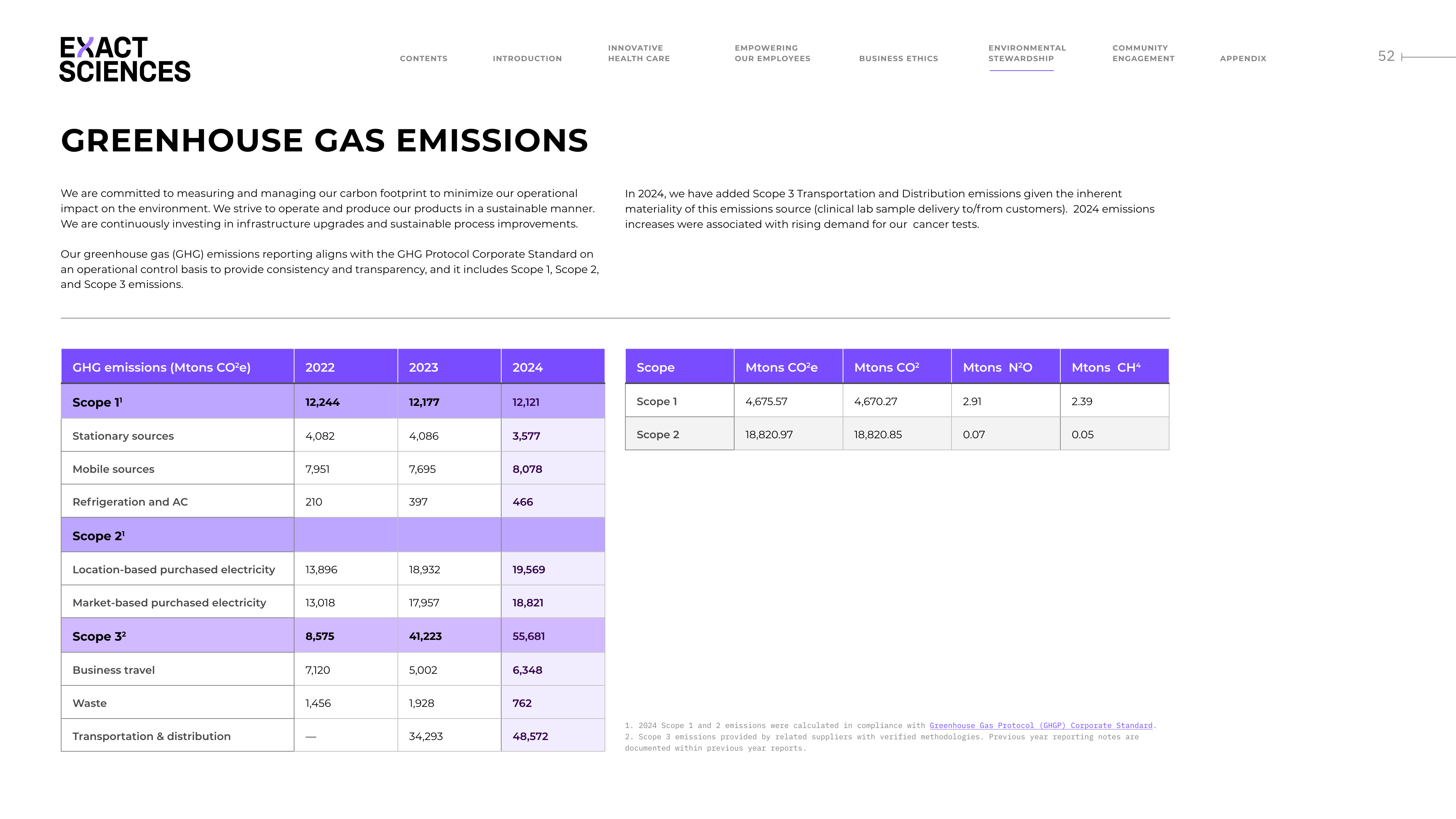Screen dimensions: 1456x819
Task: Click the 18,820.97 Scope 2 value
Action: click(769, 435)
